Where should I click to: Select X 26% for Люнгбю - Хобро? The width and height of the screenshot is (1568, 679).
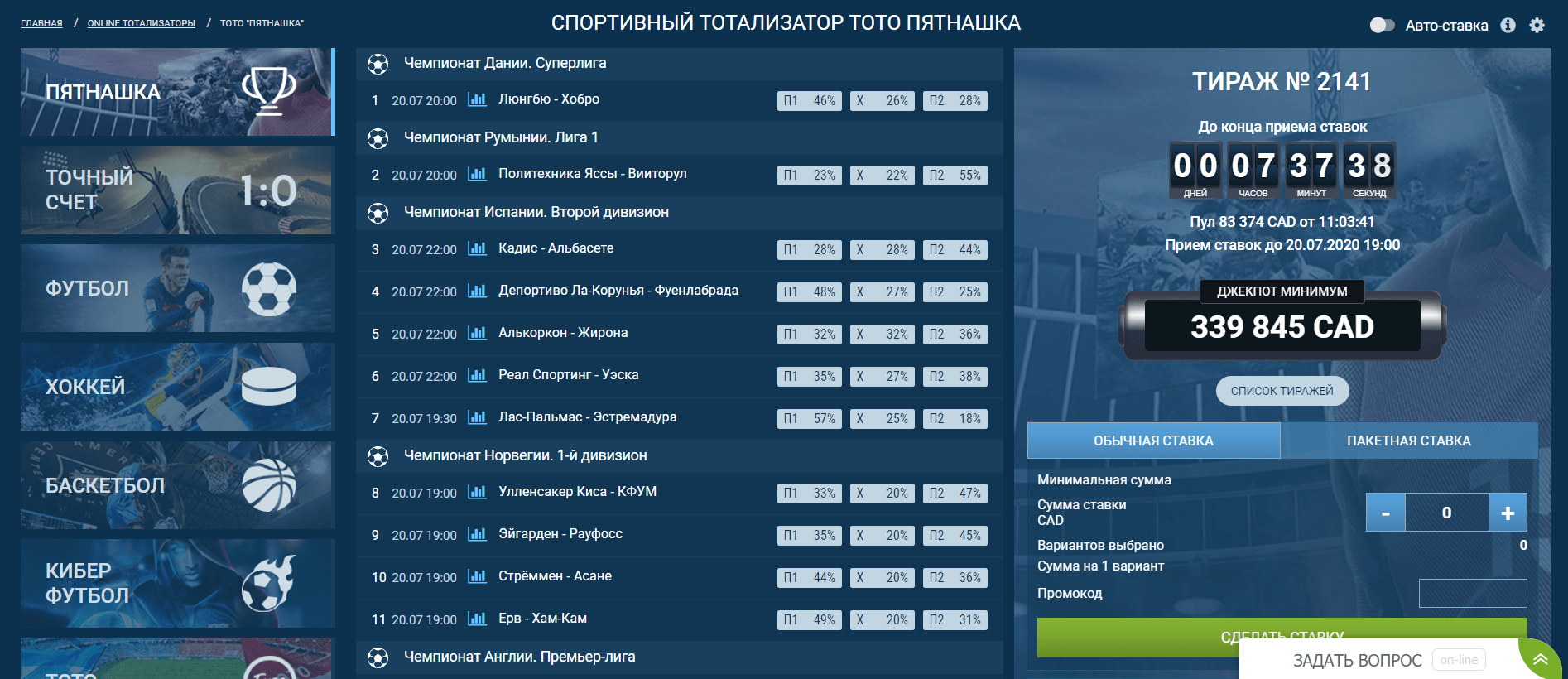pyautogui.click(x=883, y=101)
